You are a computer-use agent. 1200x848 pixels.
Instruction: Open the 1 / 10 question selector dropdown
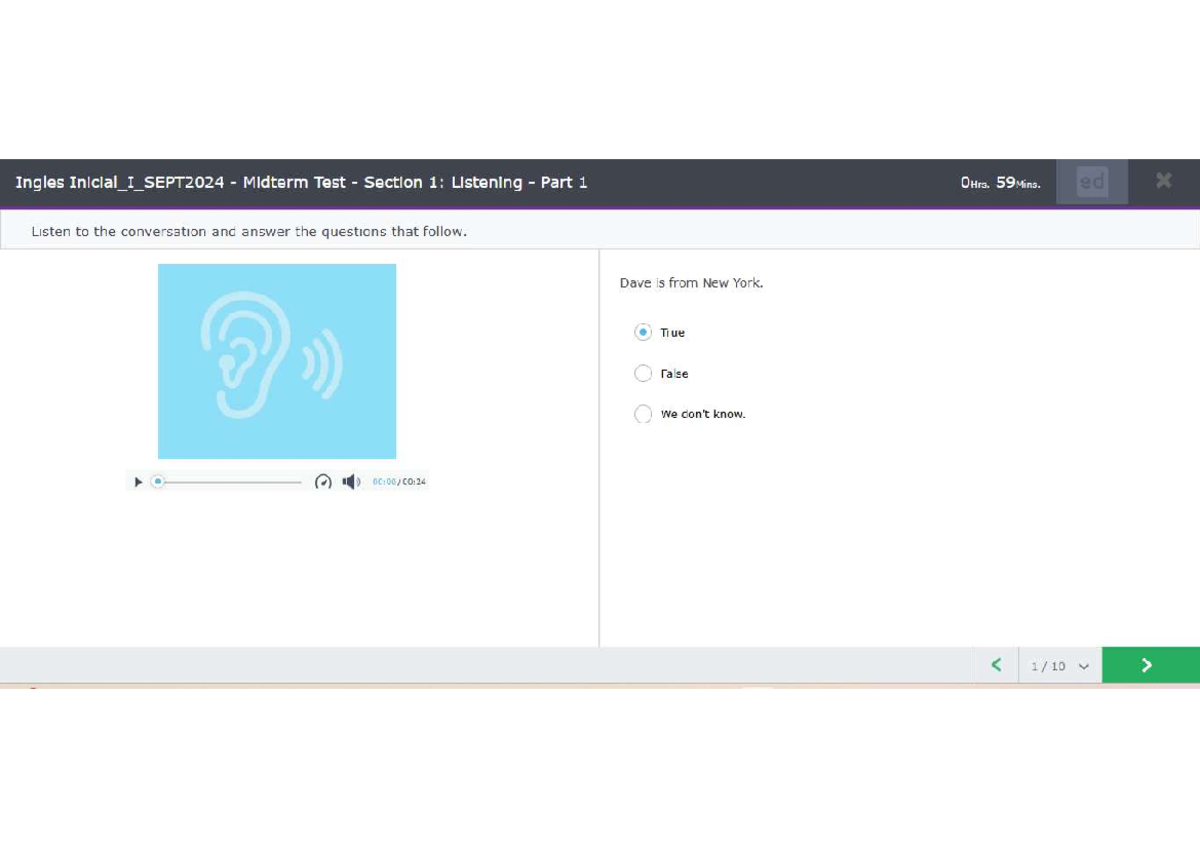(1059, 666)
